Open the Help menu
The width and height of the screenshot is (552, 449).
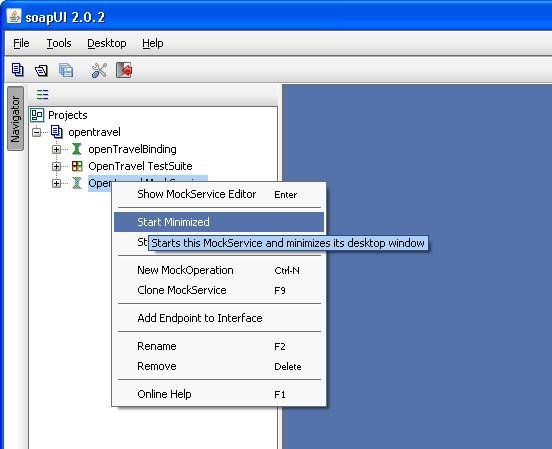coord(152,43)
